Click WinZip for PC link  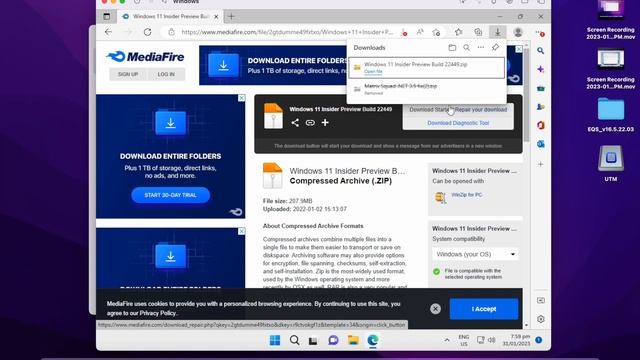pos(467,195)
